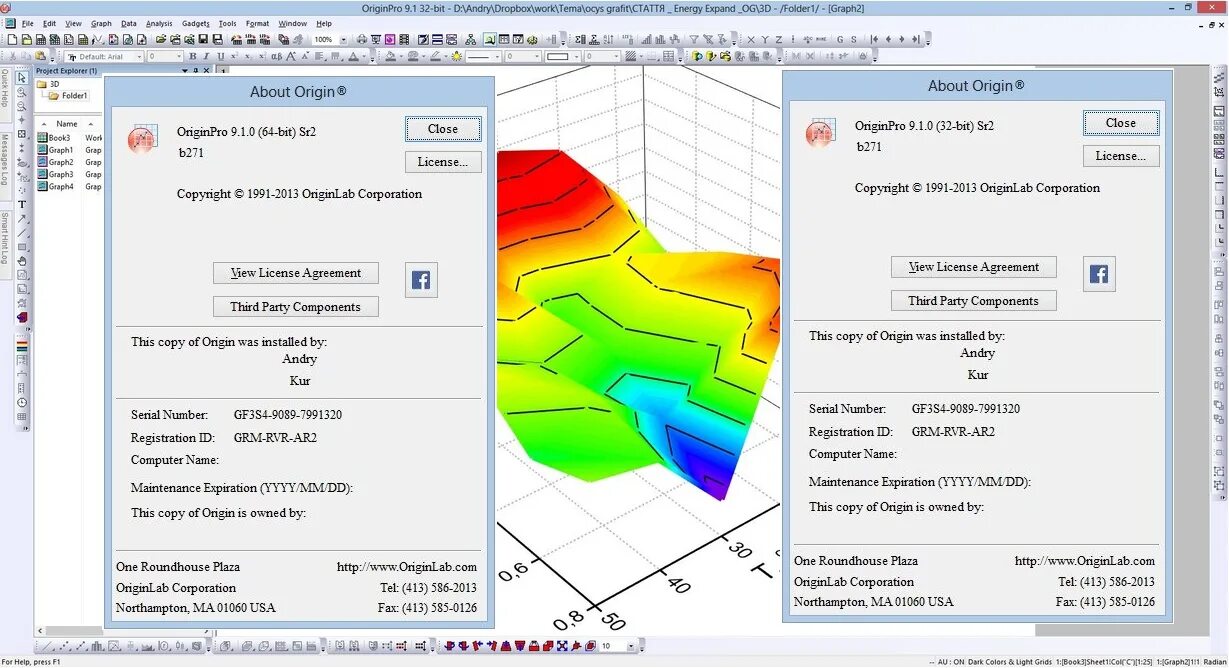Open Third Party Components in 32-bit dialog

pyautogui.click(x=974, y=301)
